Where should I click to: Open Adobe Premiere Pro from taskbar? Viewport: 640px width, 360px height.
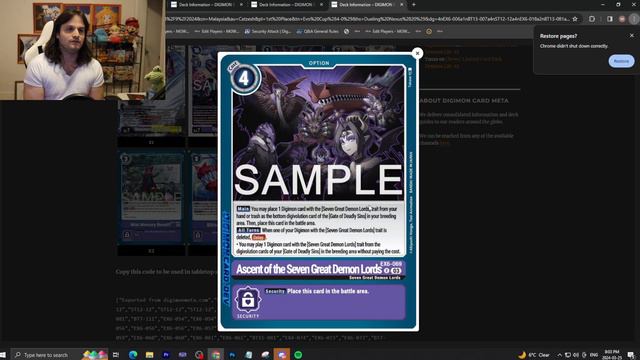pyautogui.click(x=166, y=355)
